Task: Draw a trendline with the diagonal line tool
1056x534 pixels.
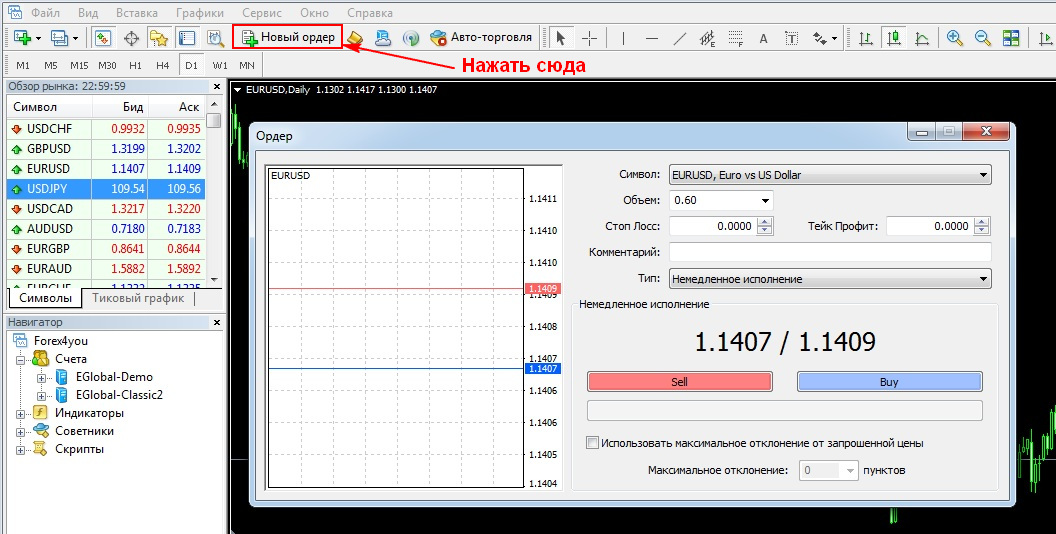Action: (x=680, y=39)
